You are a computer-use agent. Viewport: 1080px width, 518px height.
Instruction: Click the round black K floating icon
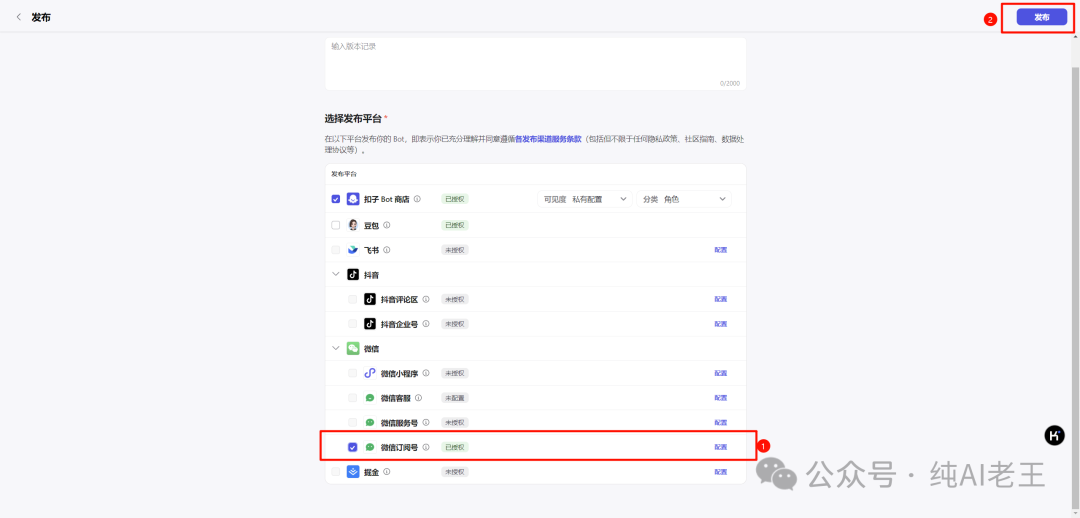click(x=1055, y=435)
